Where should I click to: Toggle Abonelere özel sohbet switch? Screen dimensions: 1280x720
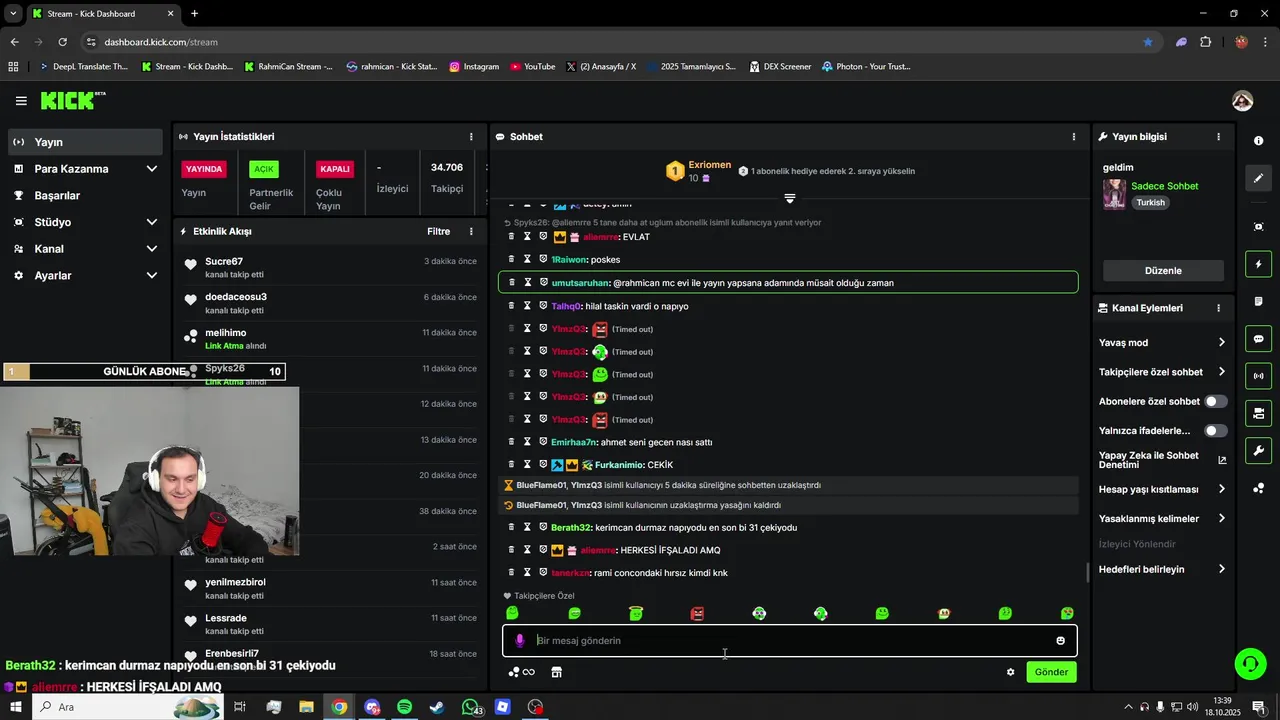coord(1215,401)
